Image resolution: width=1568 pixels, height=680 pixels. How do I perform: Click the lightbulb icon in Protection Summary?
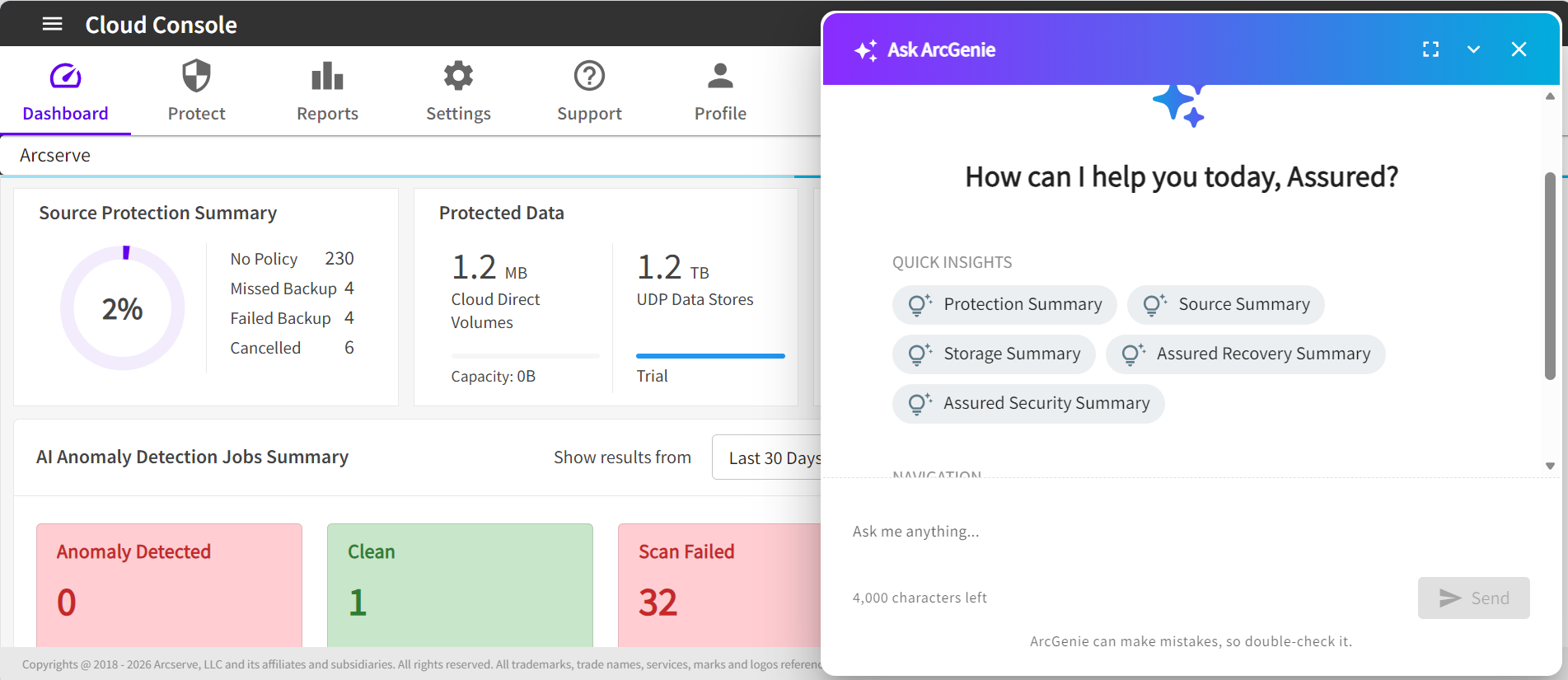[920, 305]
